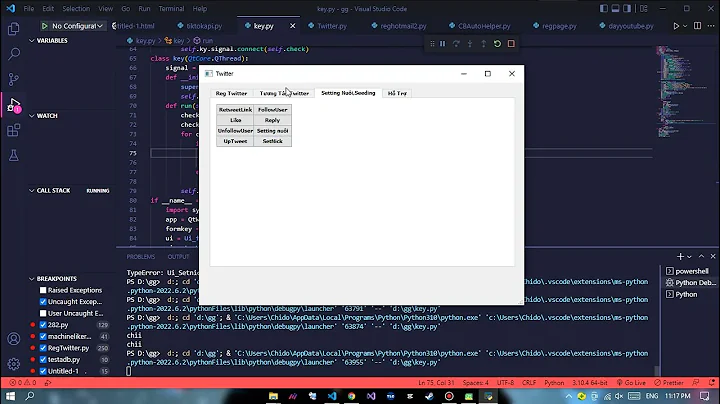The image size is (720, 404).
Task: Create new terminal with plus icon
Action: pyautogui.click(x=680, y=257)
